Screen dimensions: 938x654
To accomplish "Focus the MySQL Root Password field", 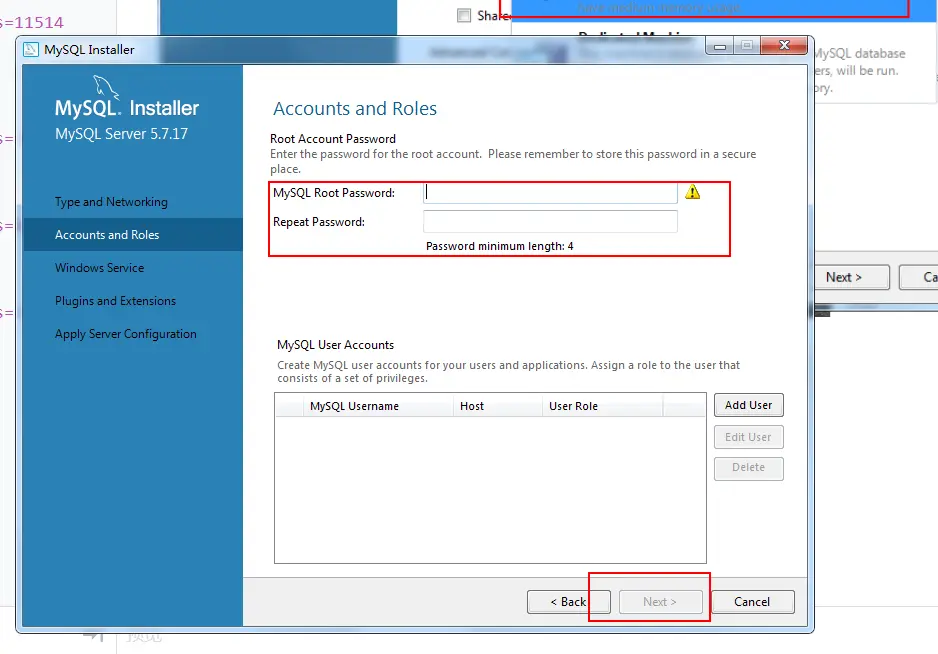I will click(550, 193).
